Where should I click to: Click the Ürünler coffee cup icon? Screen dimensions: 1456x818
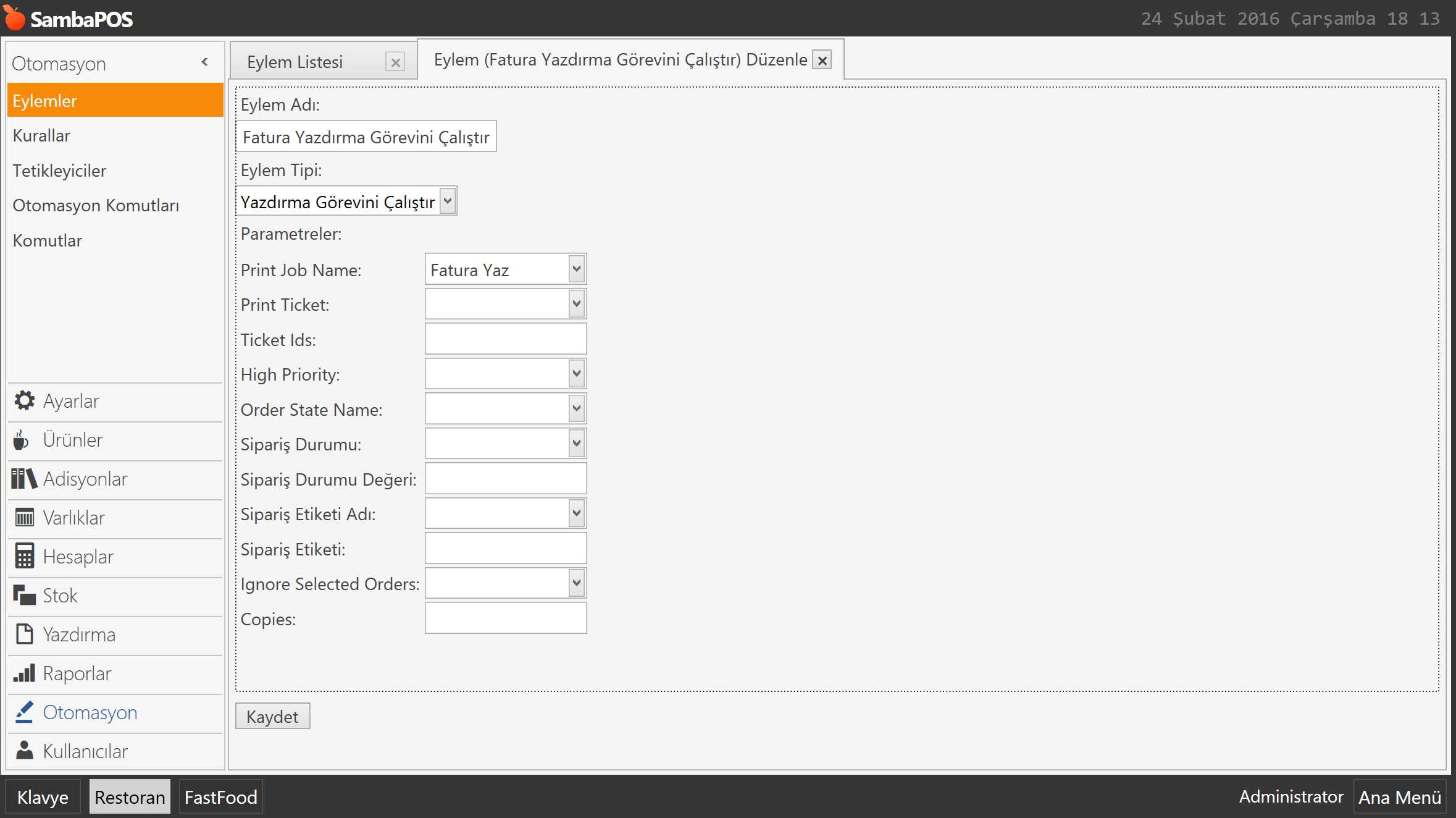(21, 440)
